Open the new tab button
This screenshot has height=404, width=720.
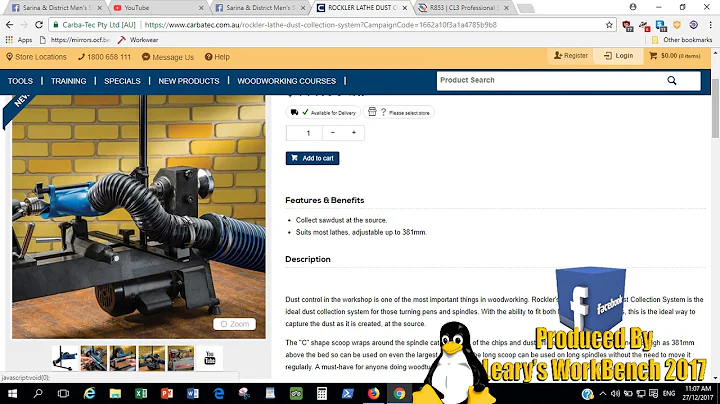click(526, 8)
